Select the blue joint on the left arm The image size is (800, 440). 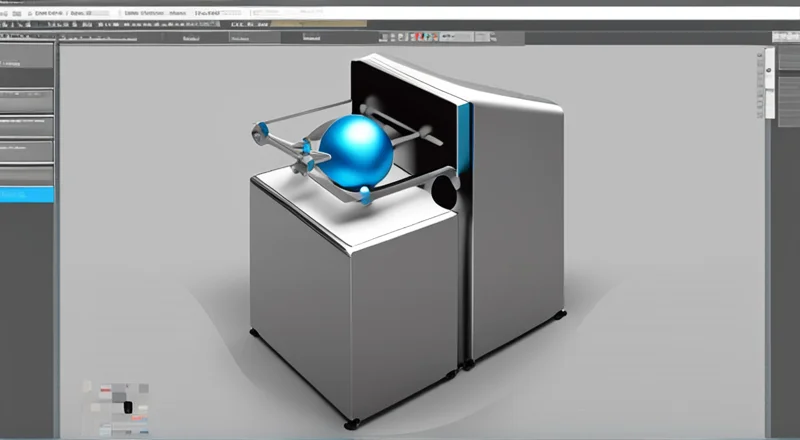(262, 127)
